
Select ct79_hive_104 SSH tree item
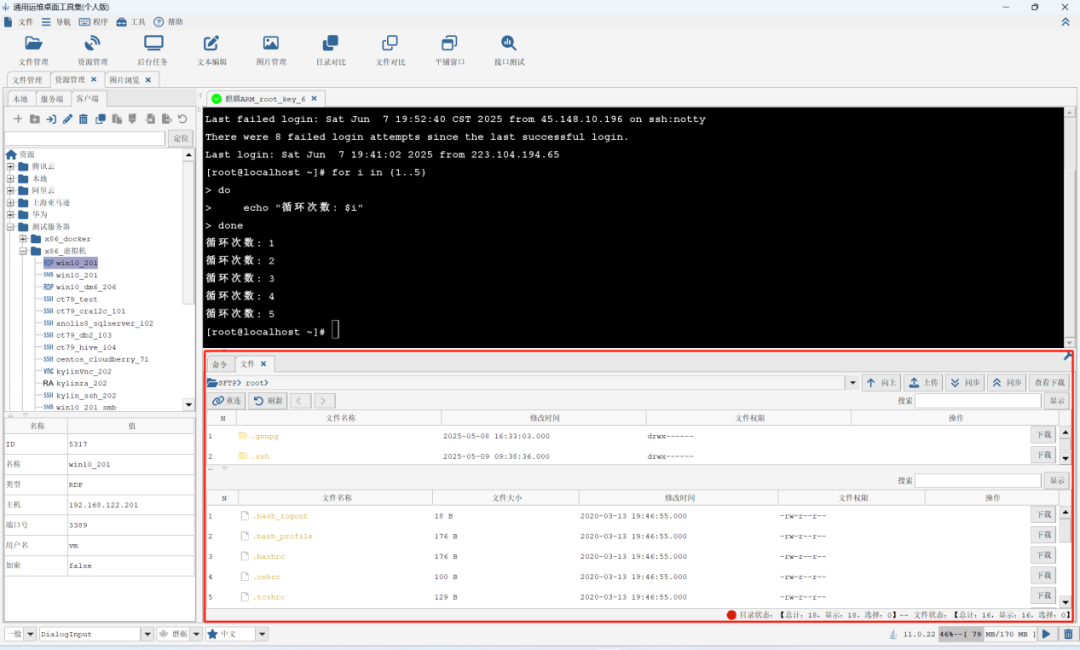tap(79, 348)
